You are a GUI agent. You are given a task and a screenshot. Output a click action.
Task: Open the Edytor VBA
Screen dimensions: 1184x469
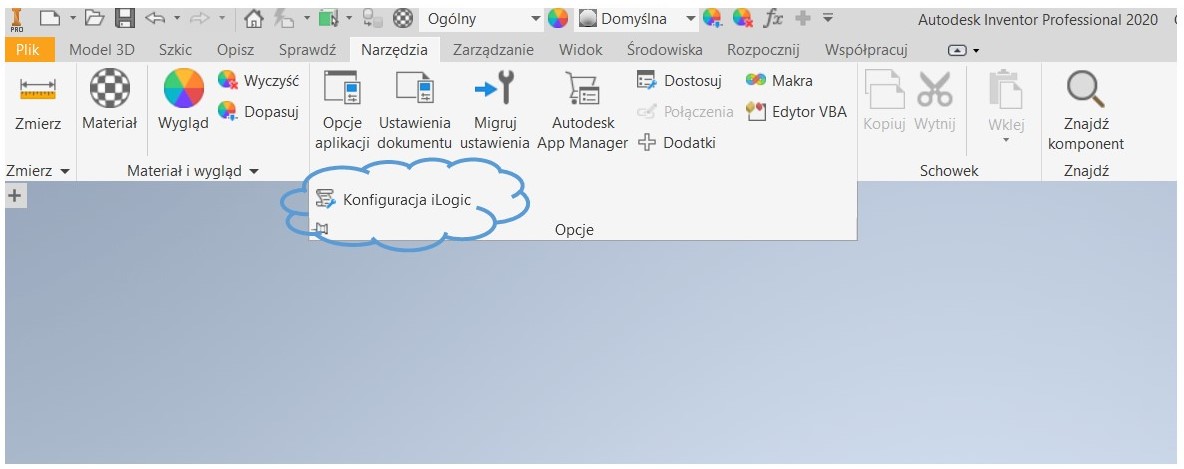796,112
